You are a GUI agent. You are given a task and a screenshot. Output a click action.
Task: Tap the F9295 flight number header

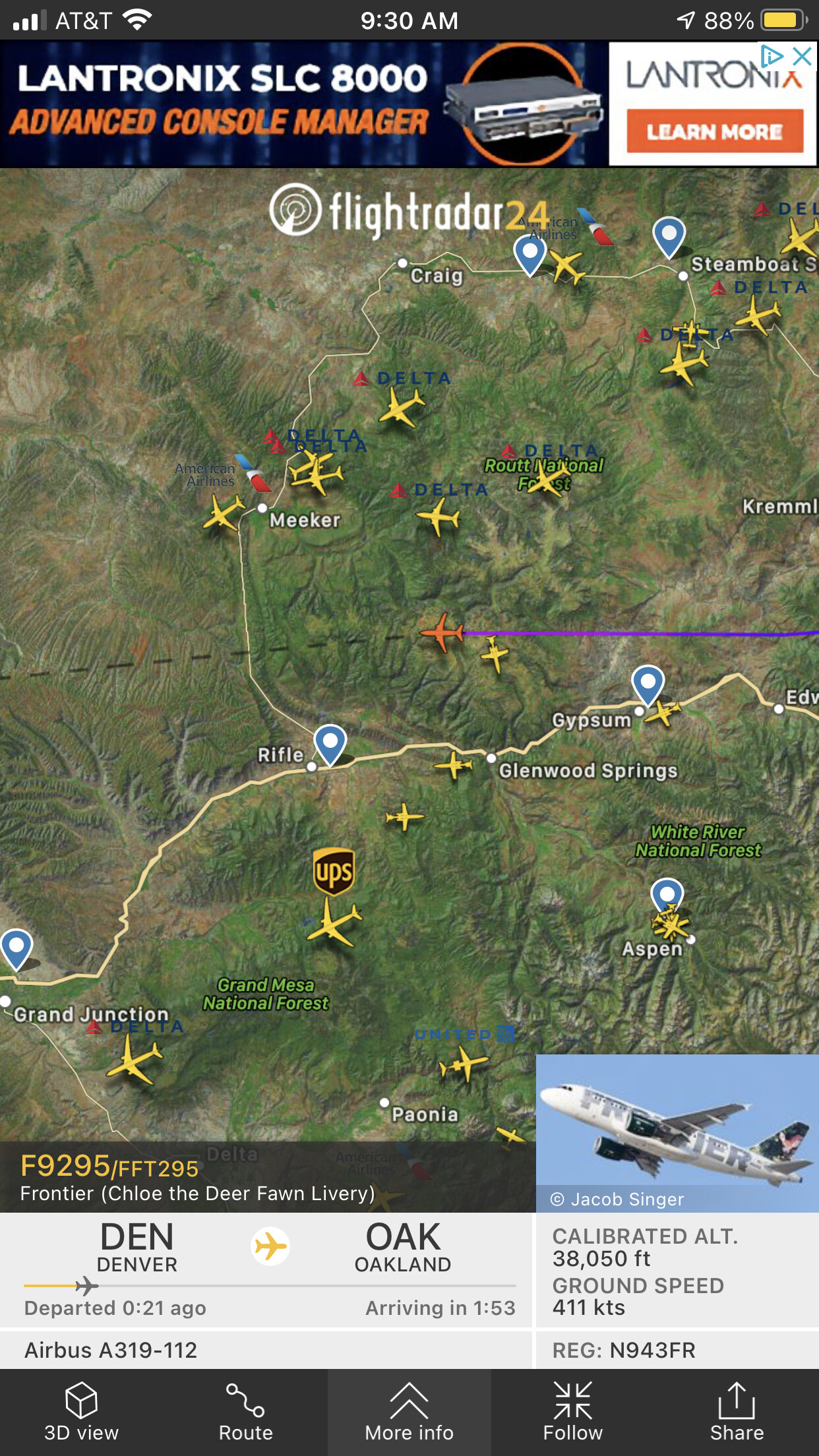coord(109,1166)
